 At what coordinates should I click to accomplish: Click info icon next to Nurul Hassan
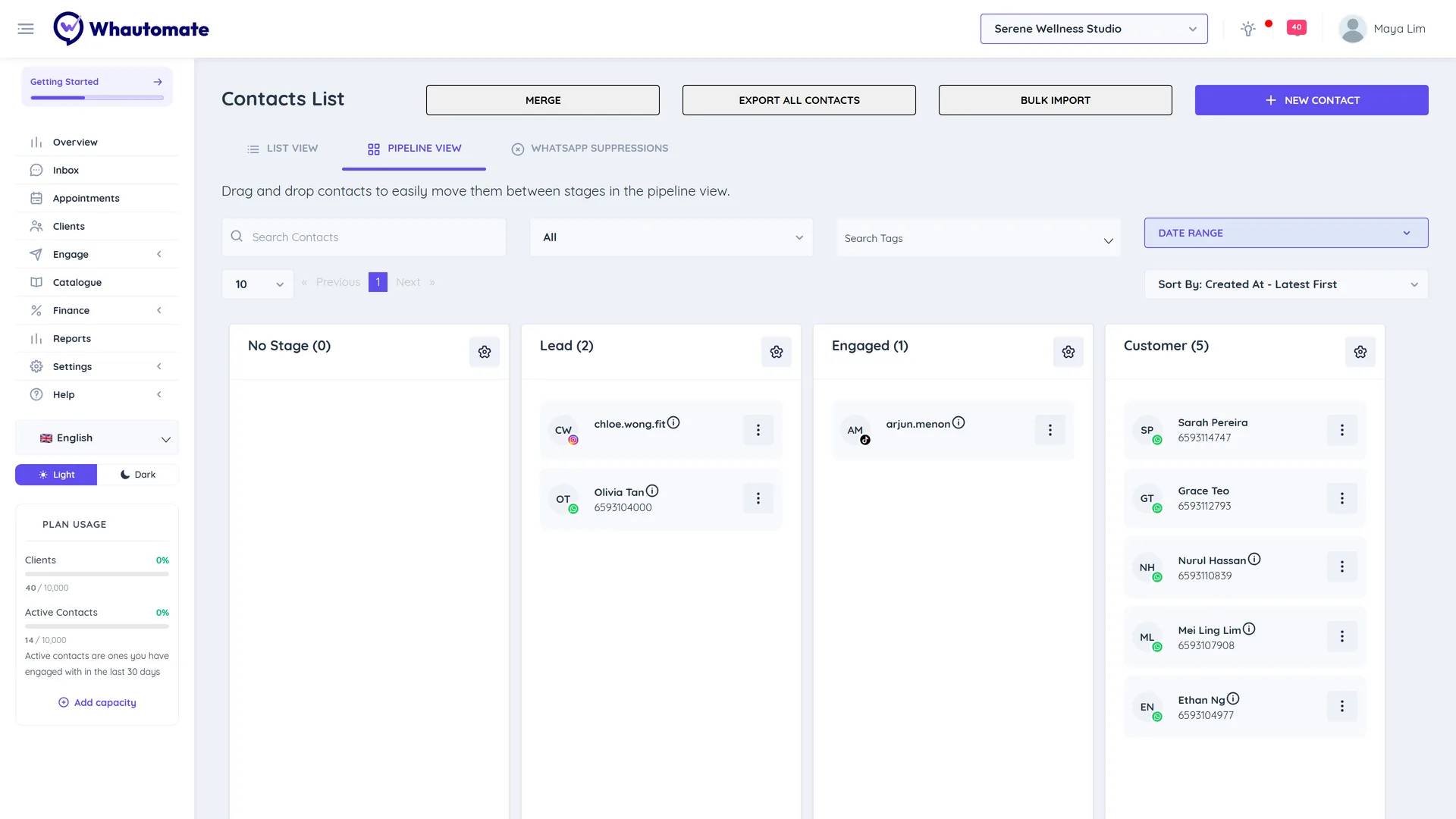pos(1254,559)
